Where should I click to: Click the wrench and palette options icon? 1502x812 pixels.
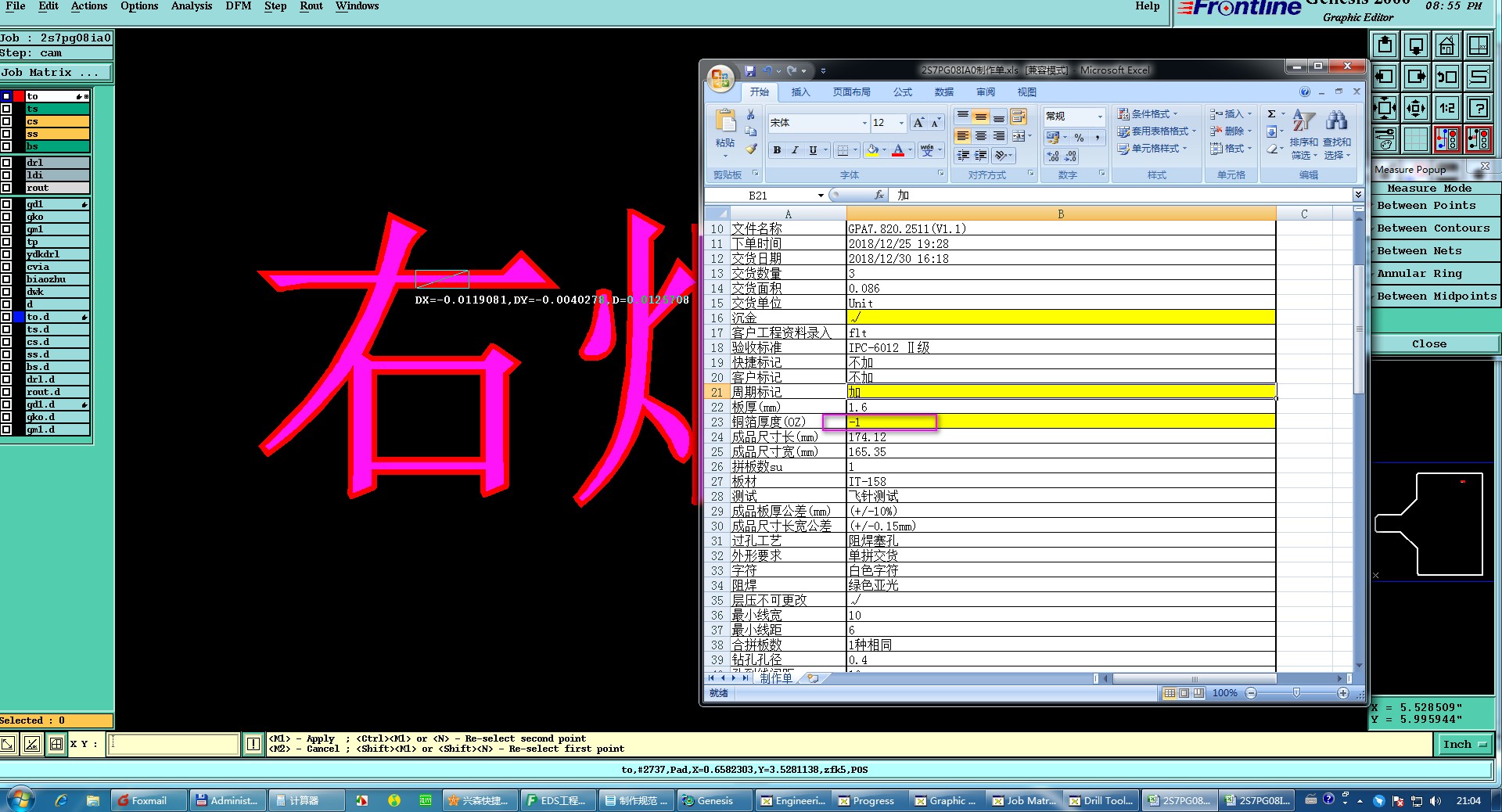(x=1385, y=140)
